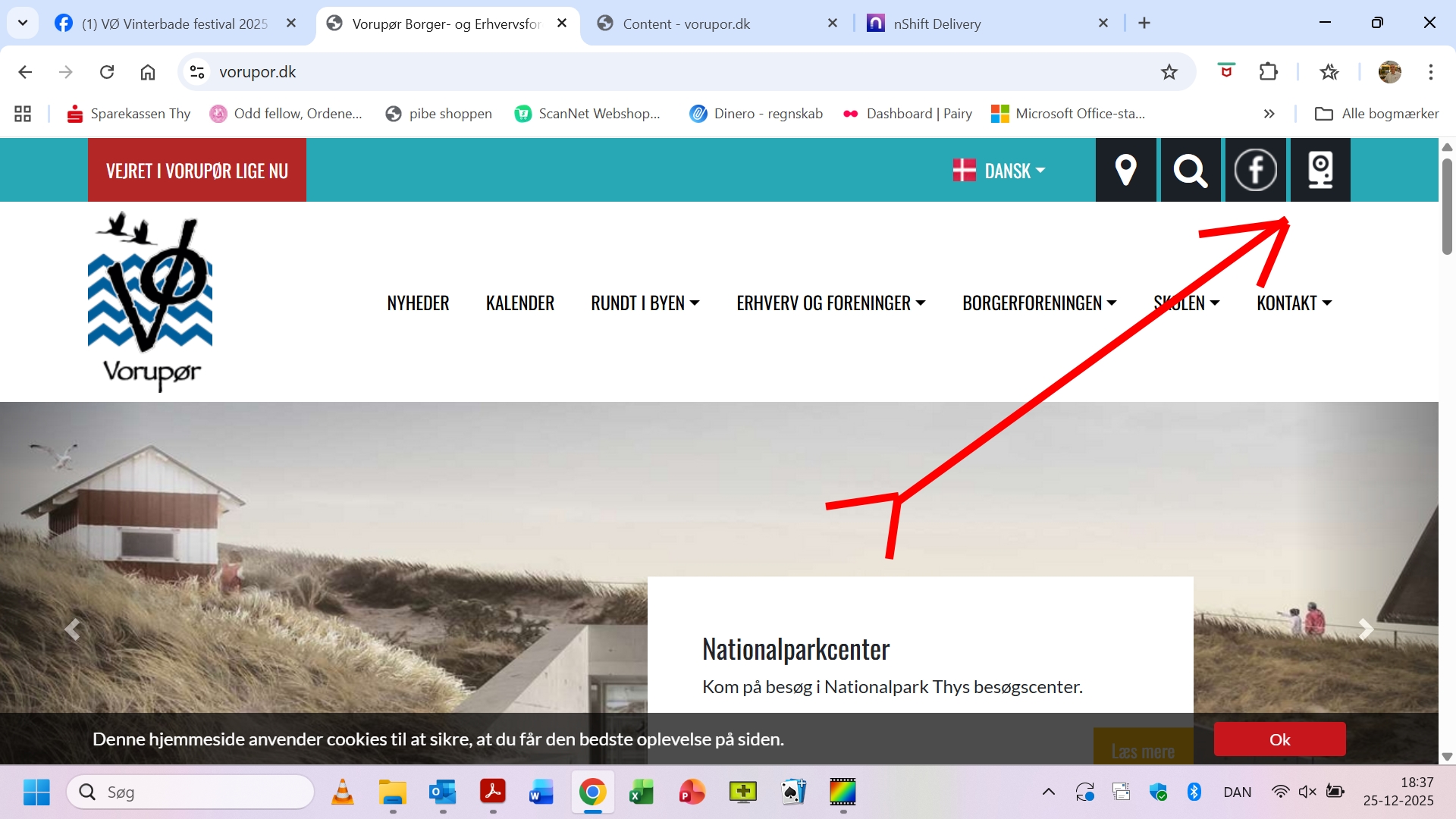This screenshot has width=1456, height=819.
Task: Bookmark this page with star icon
Action: [1169, 72]
